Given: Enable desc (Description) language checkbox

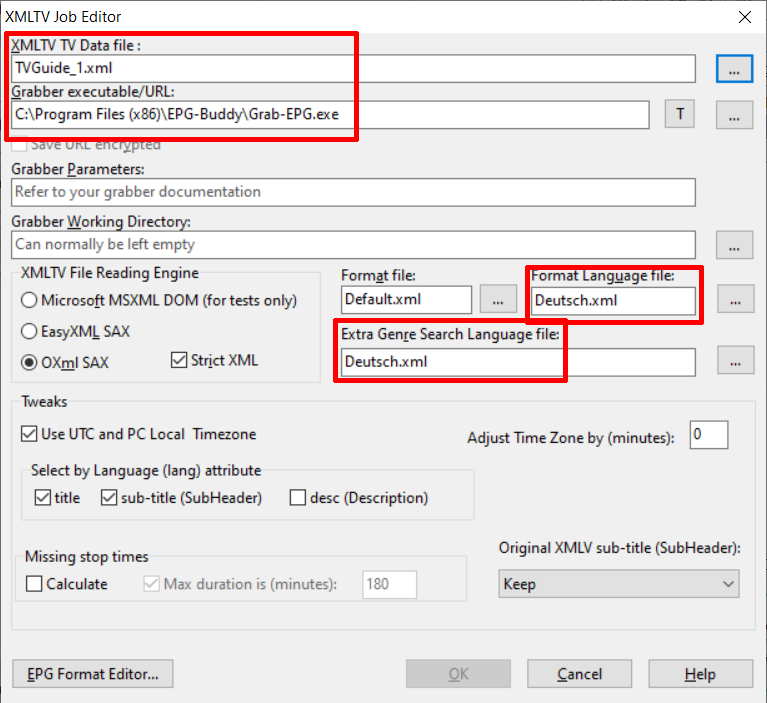Looking at the screenshot, I should tap(299, 497).
